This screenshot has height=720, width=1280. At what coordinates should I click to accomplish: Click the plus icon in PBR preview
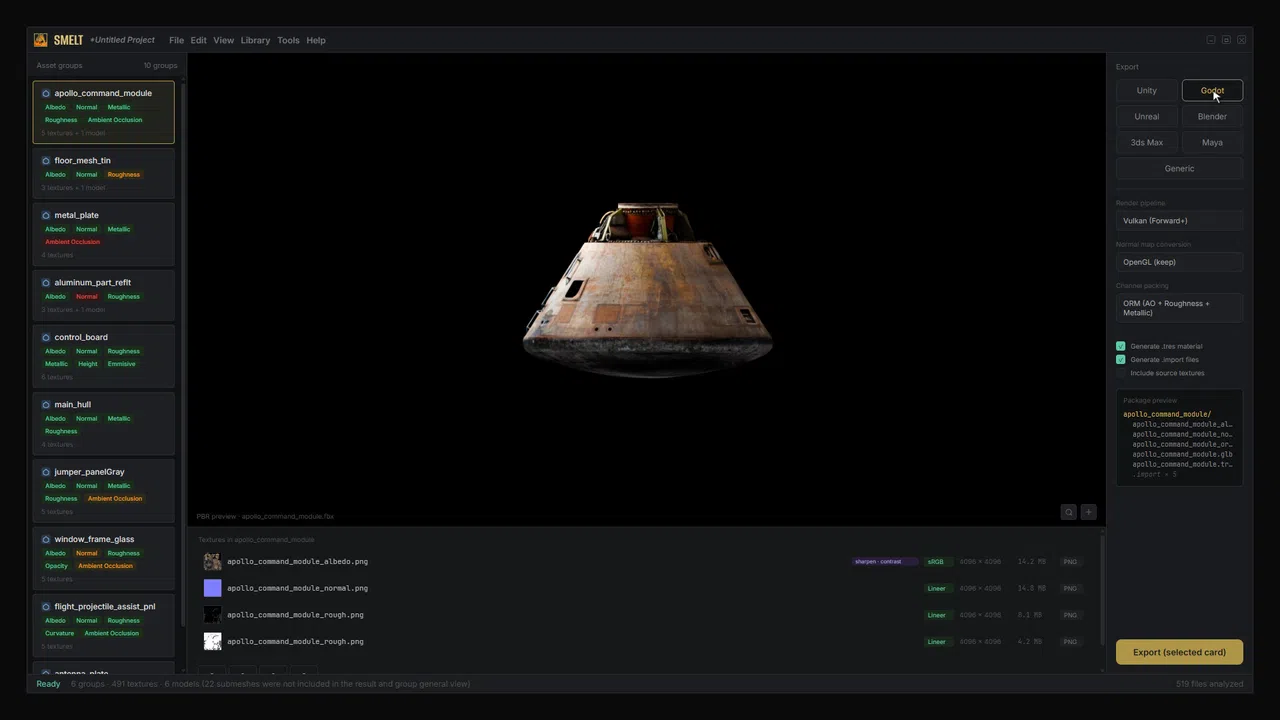(1088, 512)
